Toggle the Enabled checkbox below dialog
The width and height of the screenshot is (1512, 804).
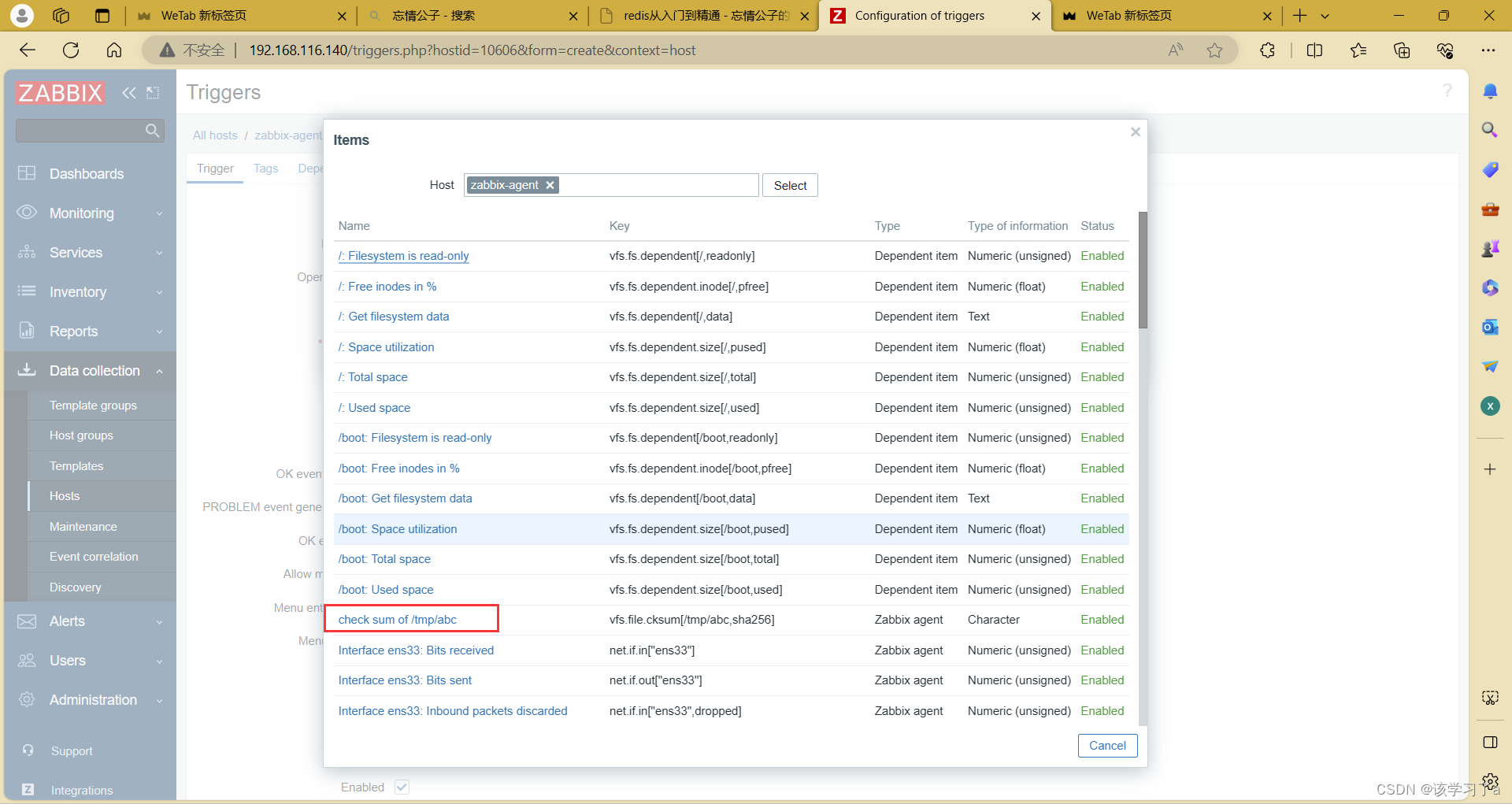pyautogui.click(x=402, y=787)
